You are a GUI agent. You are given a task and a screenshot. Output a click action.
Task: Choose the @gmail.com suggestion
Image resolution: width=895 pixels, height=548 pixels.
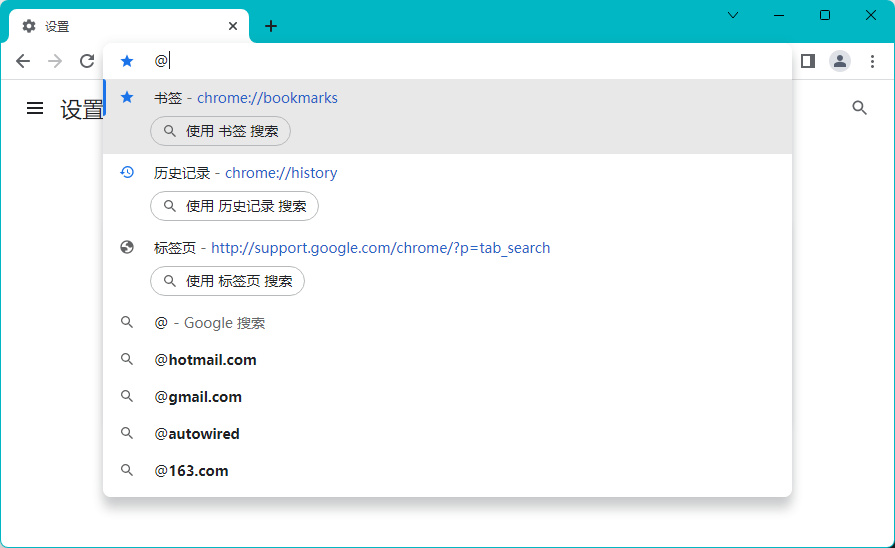(x=198, y=397)
